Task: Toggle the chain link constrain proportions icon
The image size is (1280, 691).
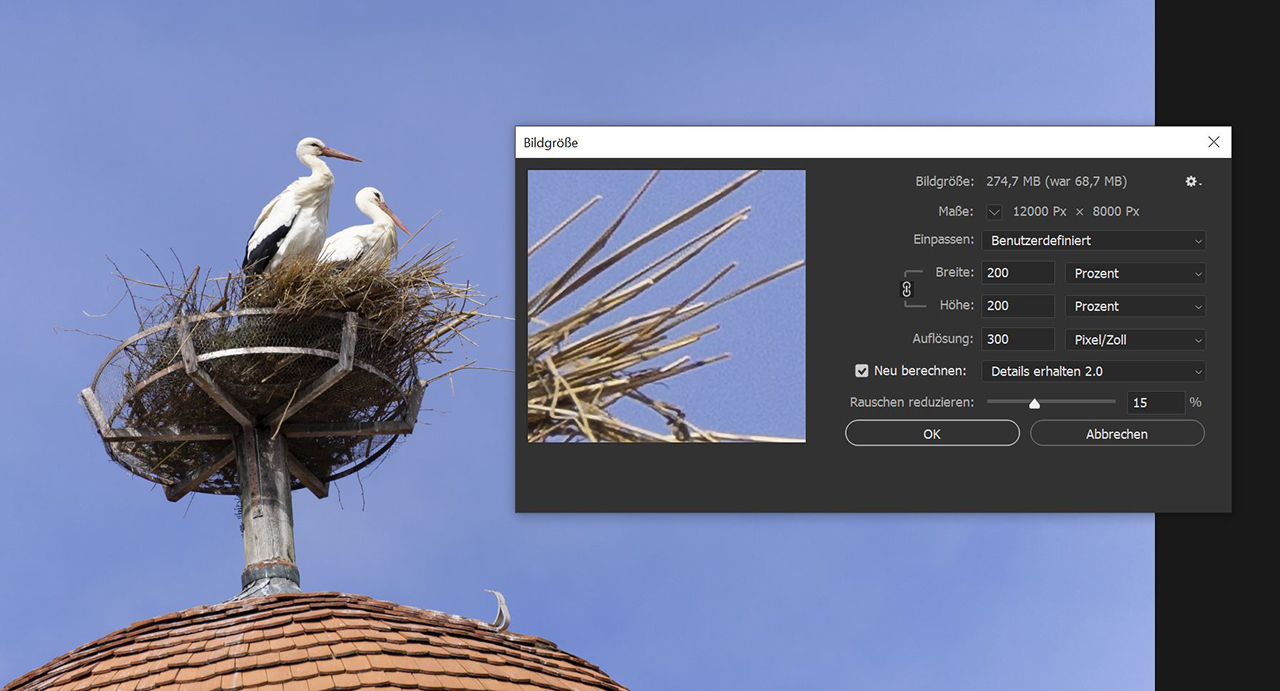Action: 907,289
